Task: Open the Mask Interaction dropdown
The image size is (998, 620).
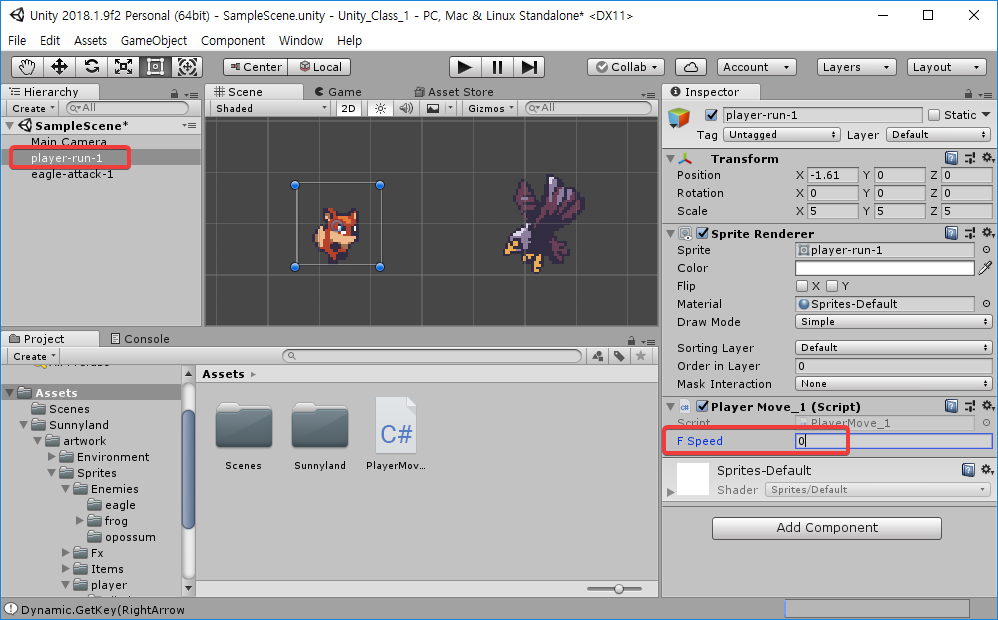Action: (894, 384)
